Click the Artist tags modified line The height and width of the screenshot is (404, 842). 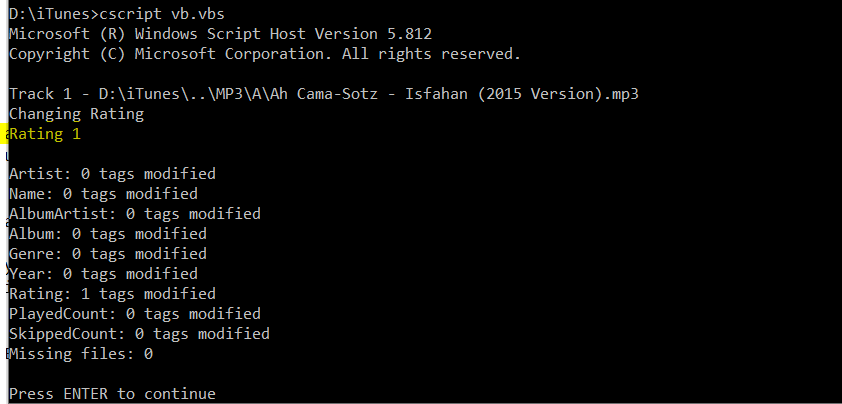(x=112, y=174)
